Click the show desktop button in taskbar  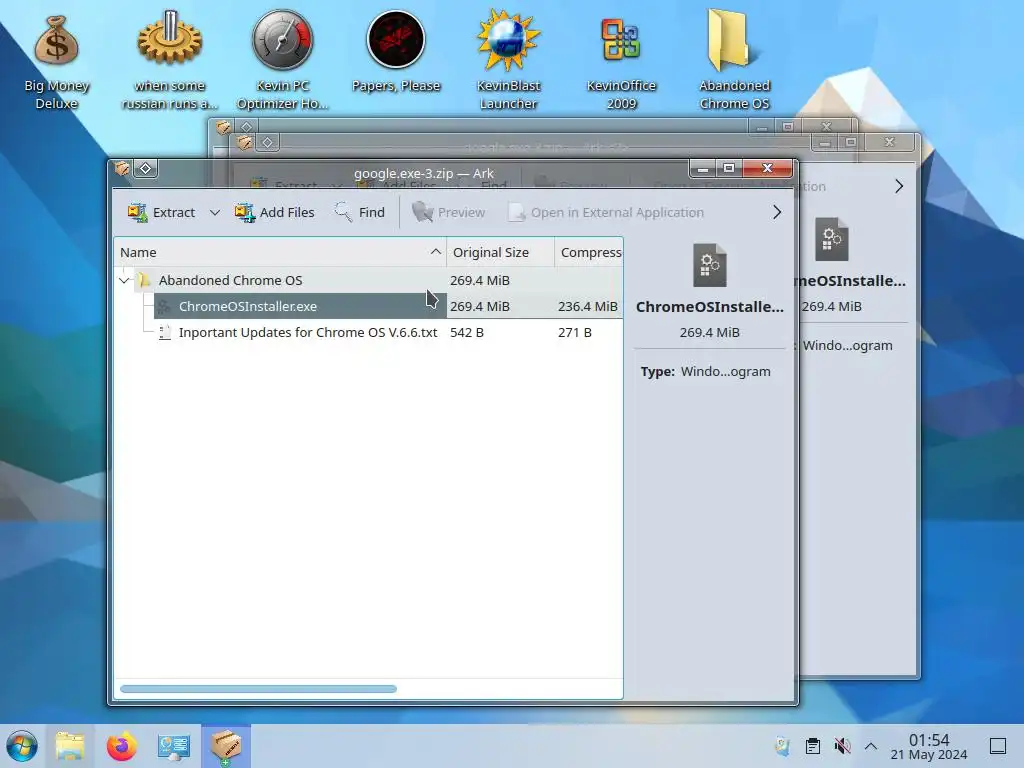[x=998, y=746]
